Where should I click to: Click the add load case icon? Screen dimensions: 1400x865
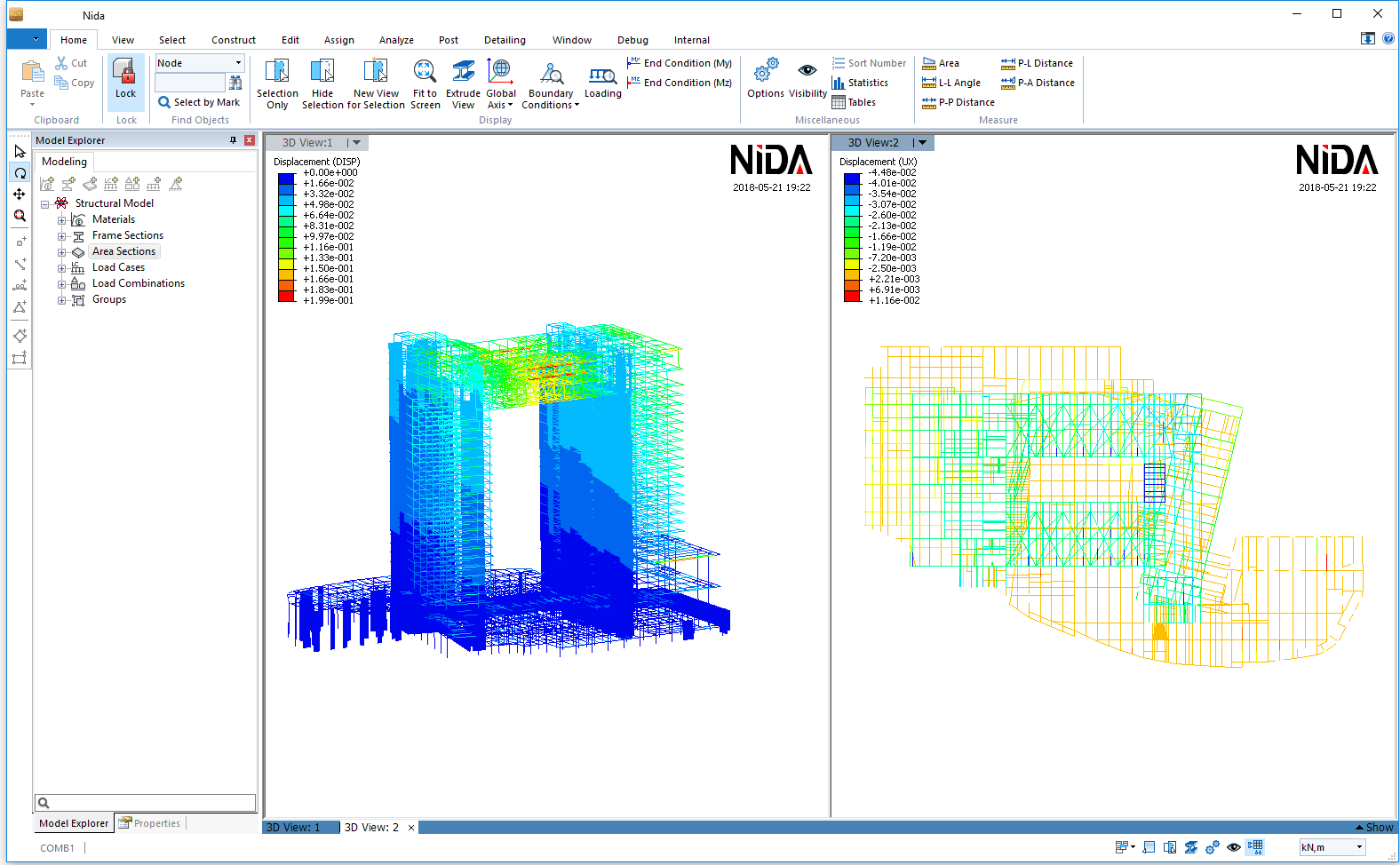(x=111, y=184)
